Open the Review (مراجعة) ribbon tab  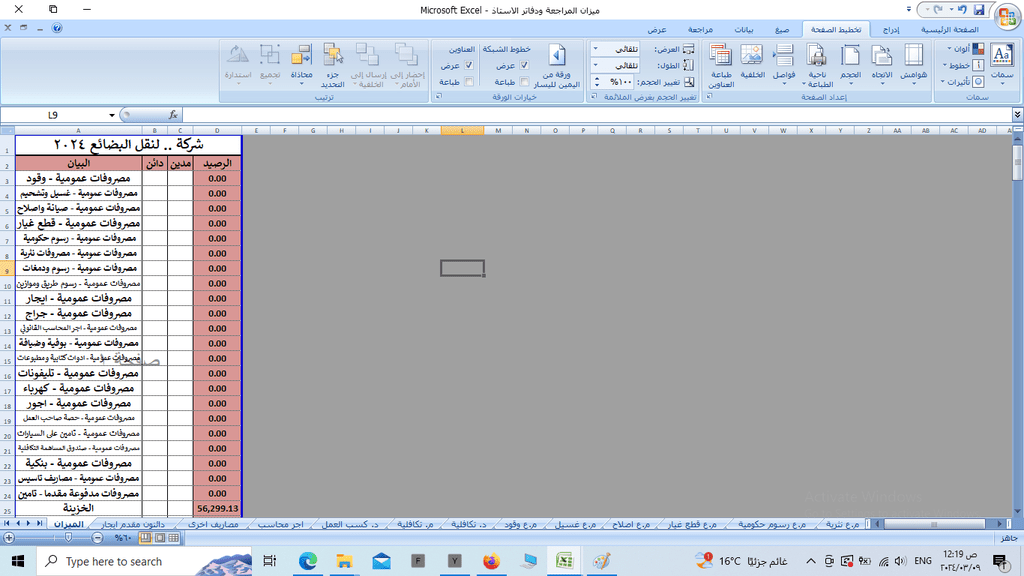point(700,29)
